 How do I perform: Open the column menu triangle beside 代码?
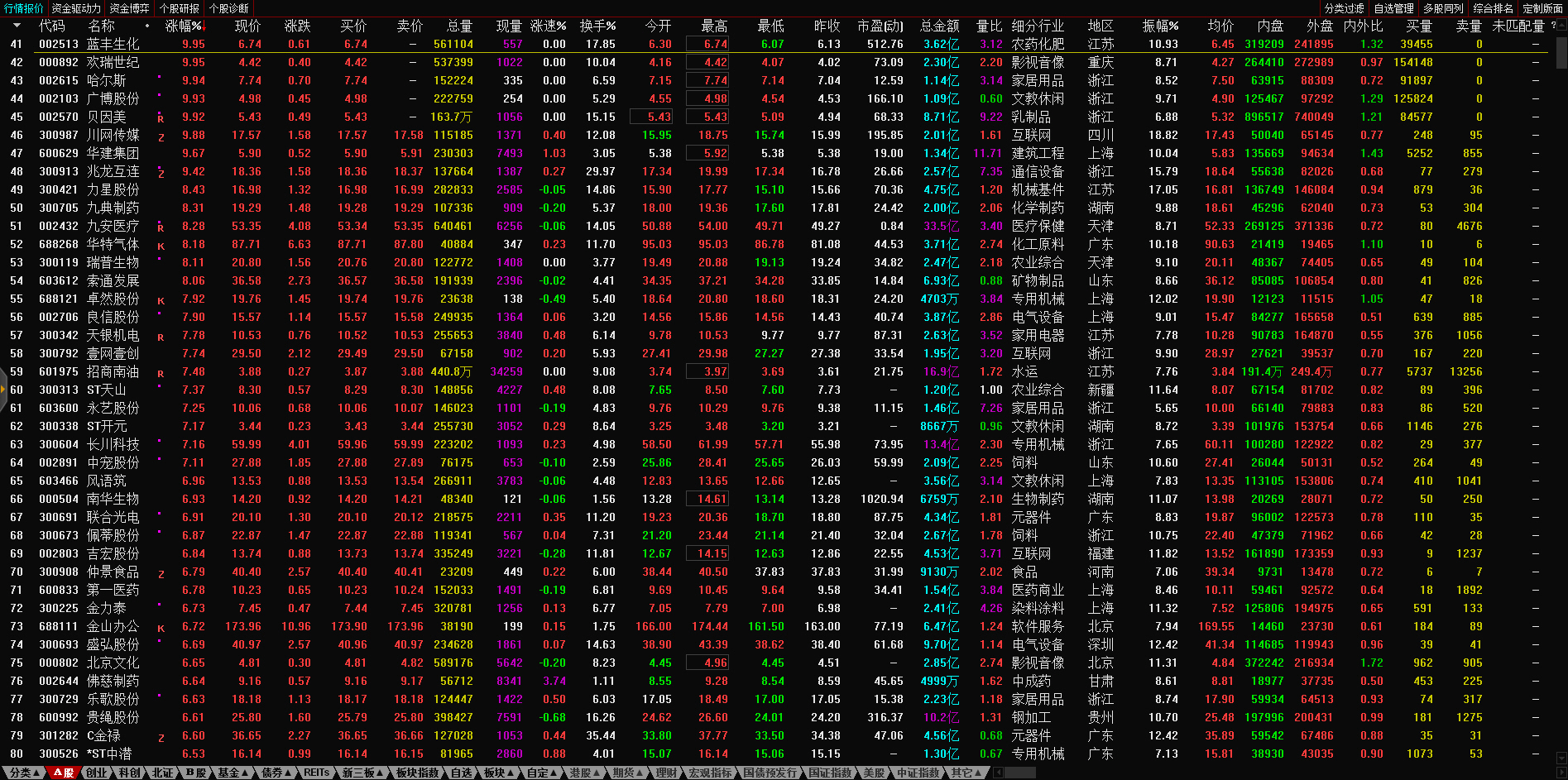[x=17, y=26]
